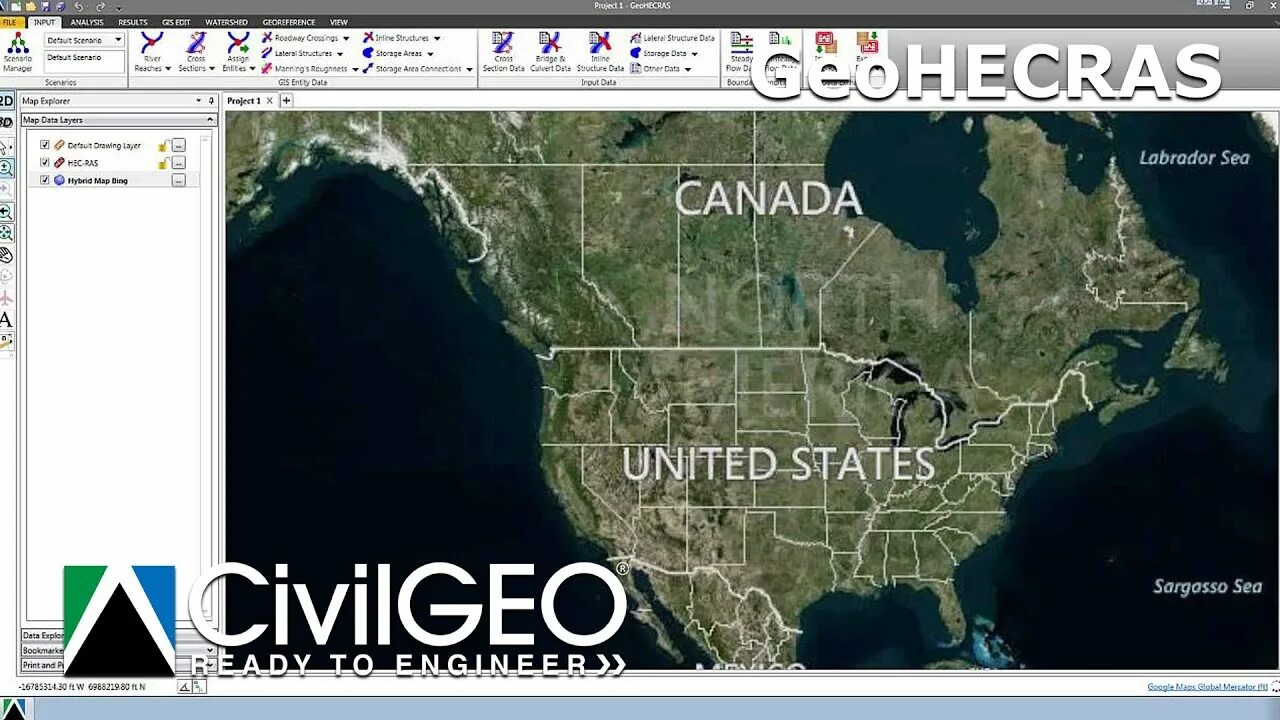Select the text annotation A tool
The image size is (1280, 720).
click(x=6, y=320)
